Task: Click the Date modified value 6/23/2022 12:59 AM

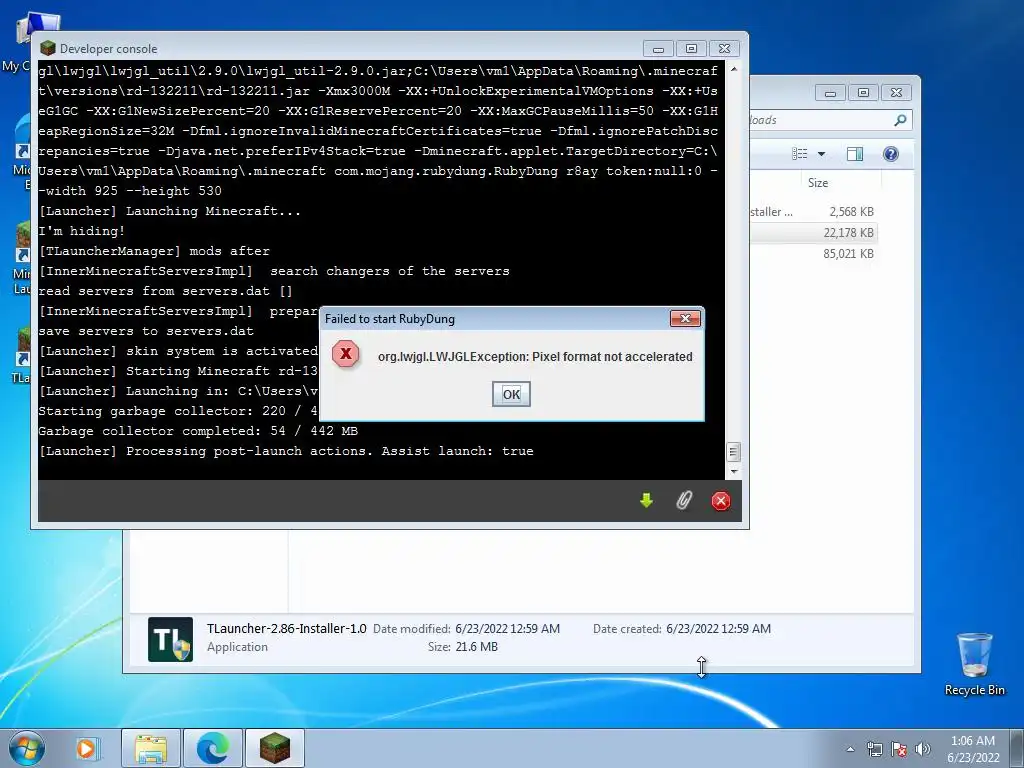Action: coord(507,628)
